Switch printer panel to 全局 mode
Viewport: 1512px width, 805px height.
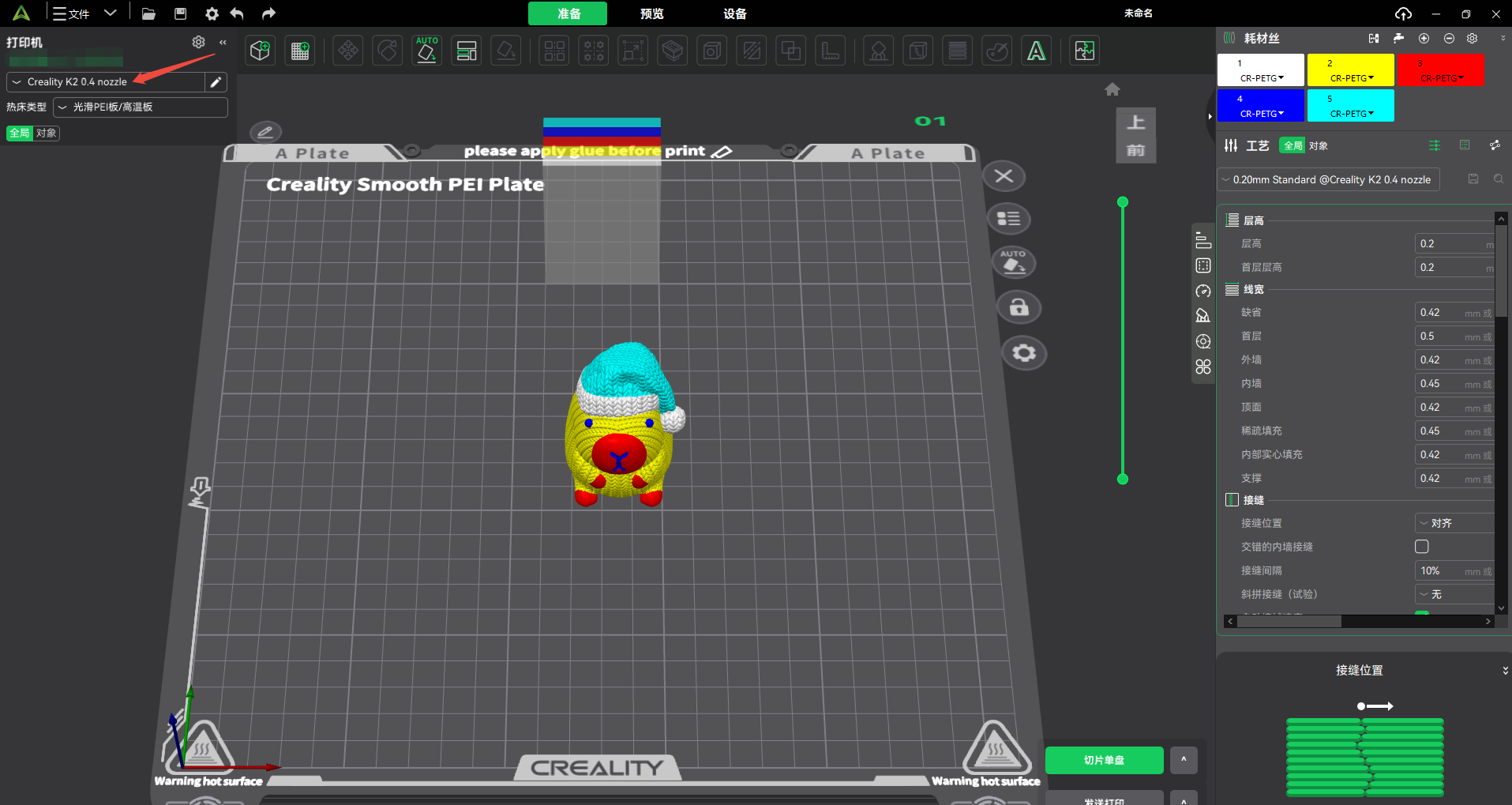(x=20, y=133)
